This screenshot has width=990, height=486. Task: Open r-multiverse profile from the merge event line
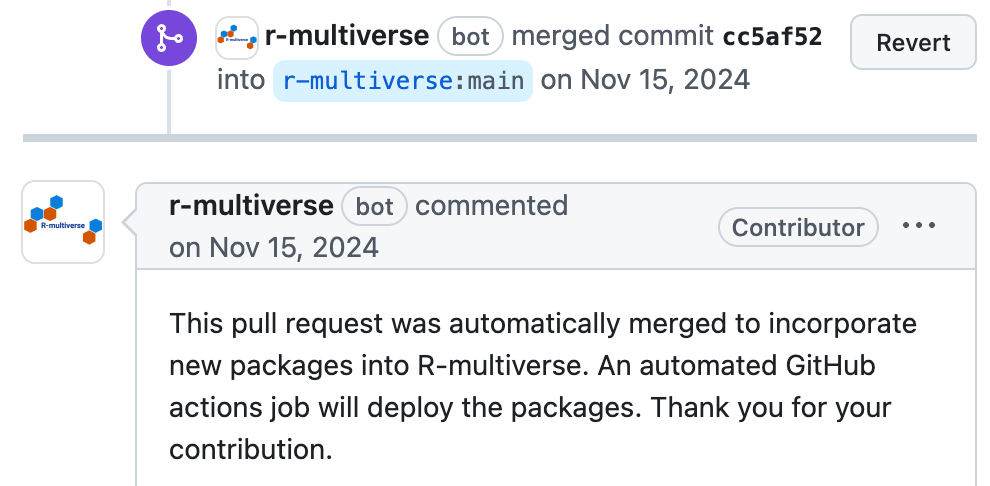coord(347,38)
